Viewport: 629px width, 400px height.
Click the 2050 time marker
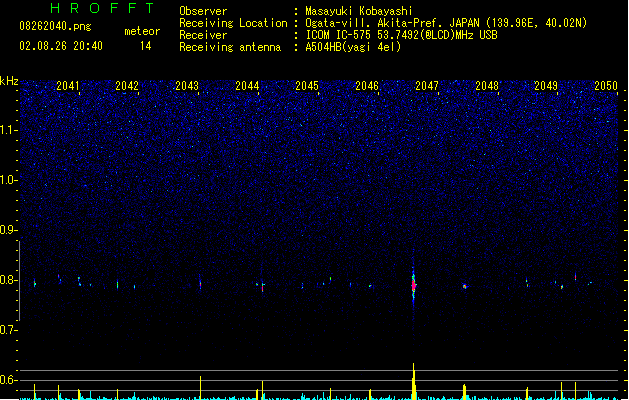click(x=606, y=86)
